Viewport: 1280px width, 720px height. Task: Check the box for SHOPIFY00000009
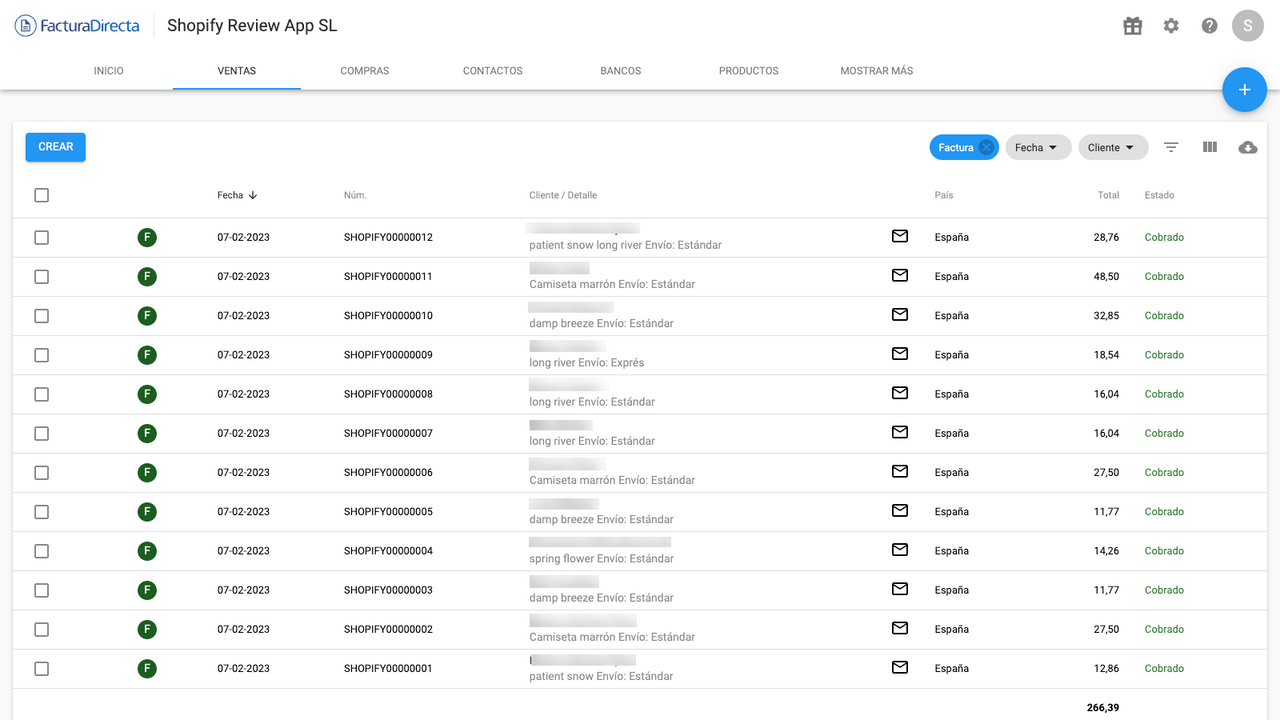pyautogui.click(x=41, y=355)
